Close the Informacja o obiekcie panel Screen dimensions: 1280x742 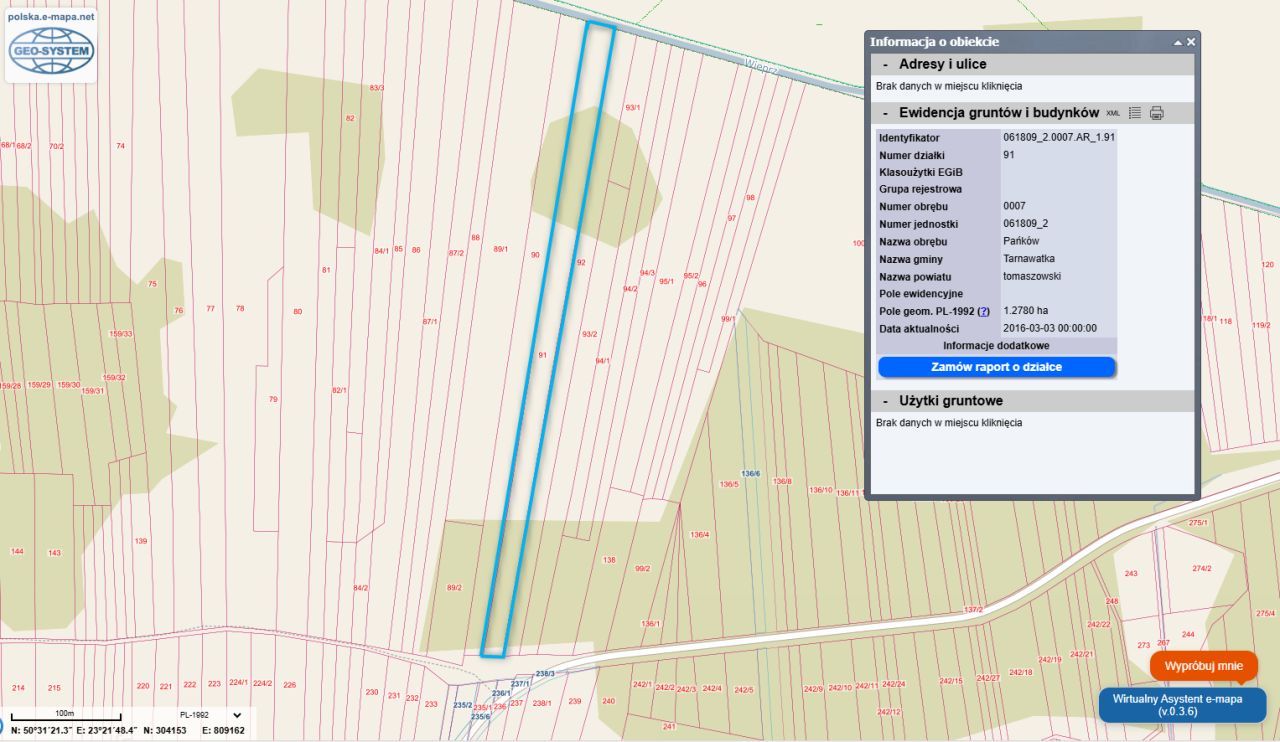click(x=1190, y=42)
